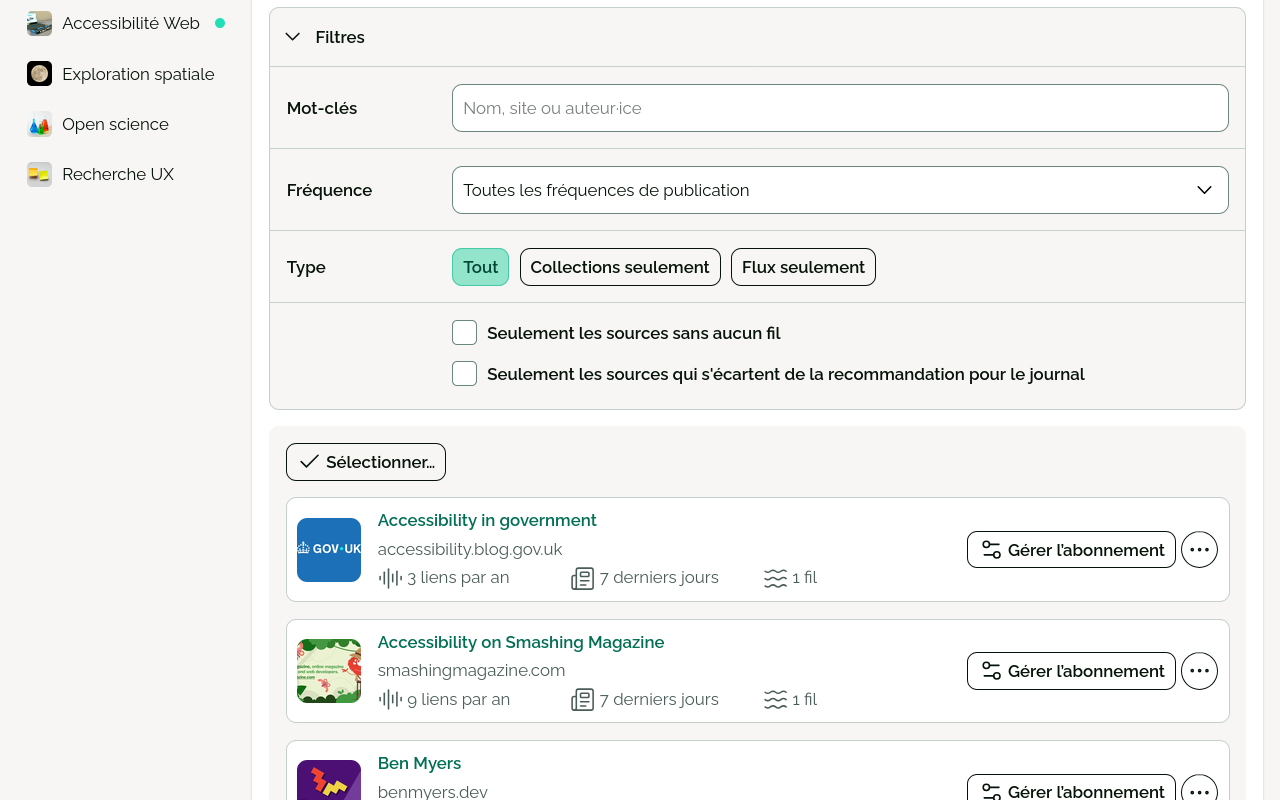Click benmyers.dev domain text

433,791
